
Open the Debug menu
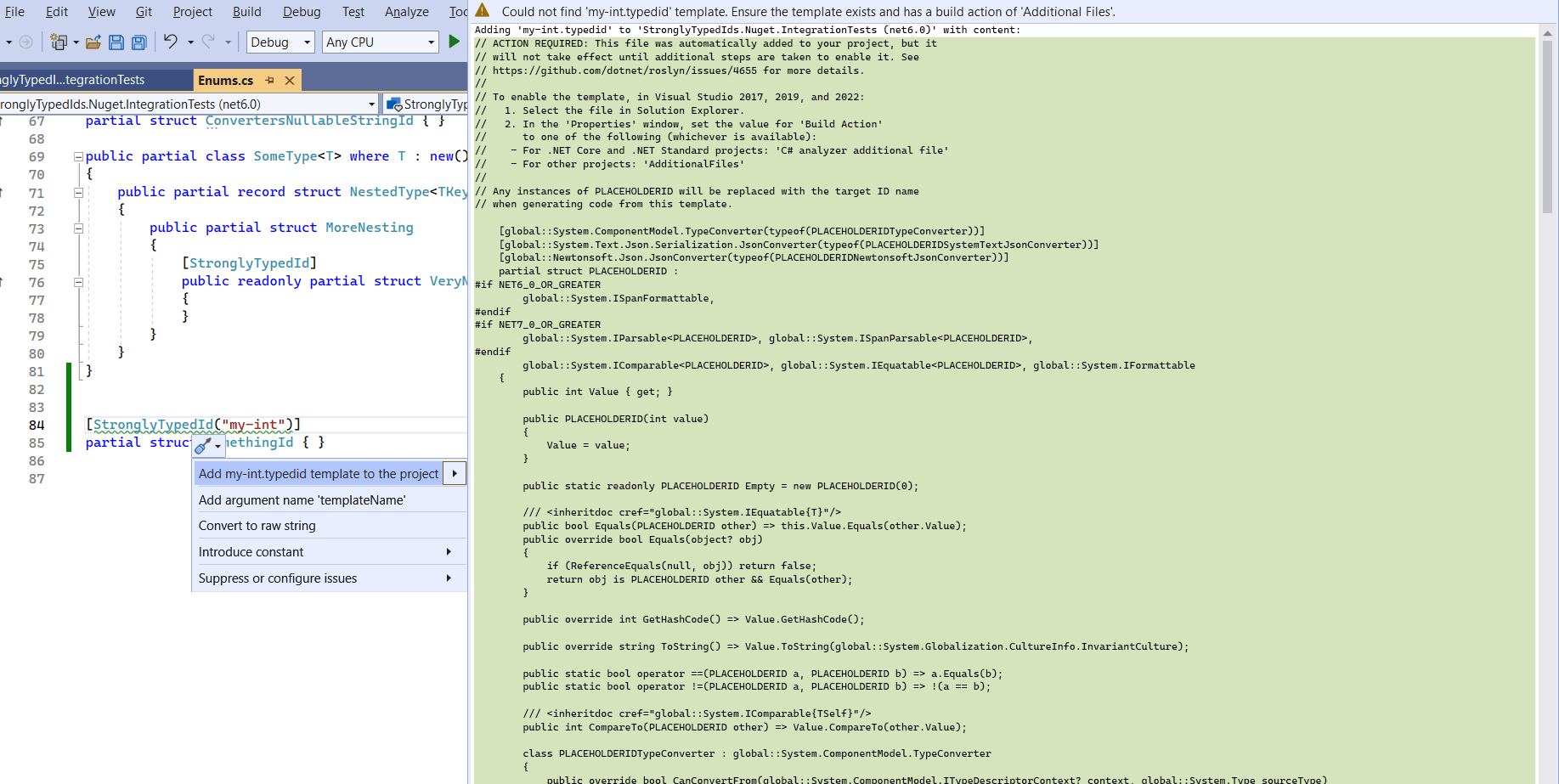click(x=302, y=11)
